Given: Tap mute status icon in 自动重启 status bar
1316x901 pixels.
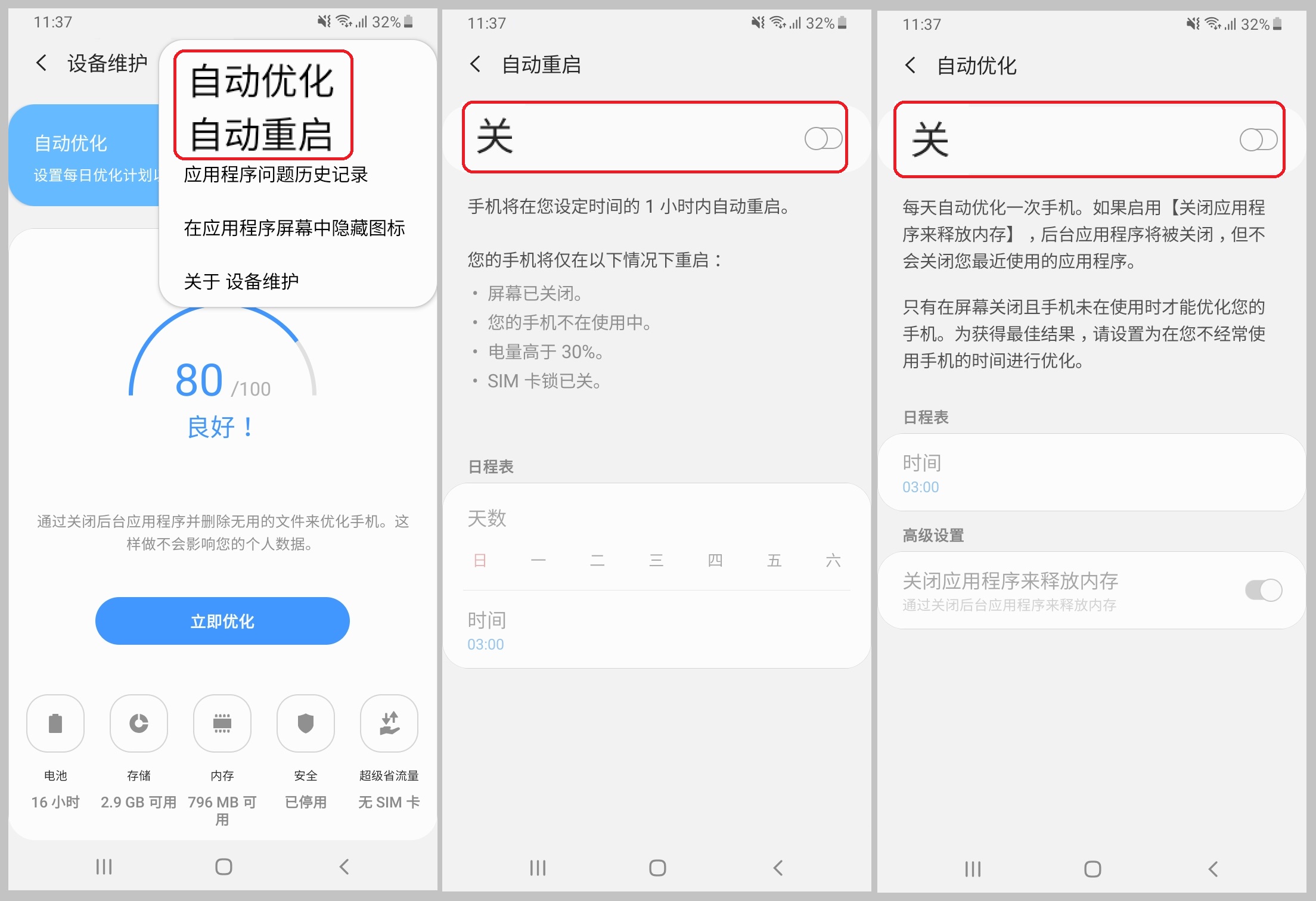Looking at the screenshot, I should 758,23.
